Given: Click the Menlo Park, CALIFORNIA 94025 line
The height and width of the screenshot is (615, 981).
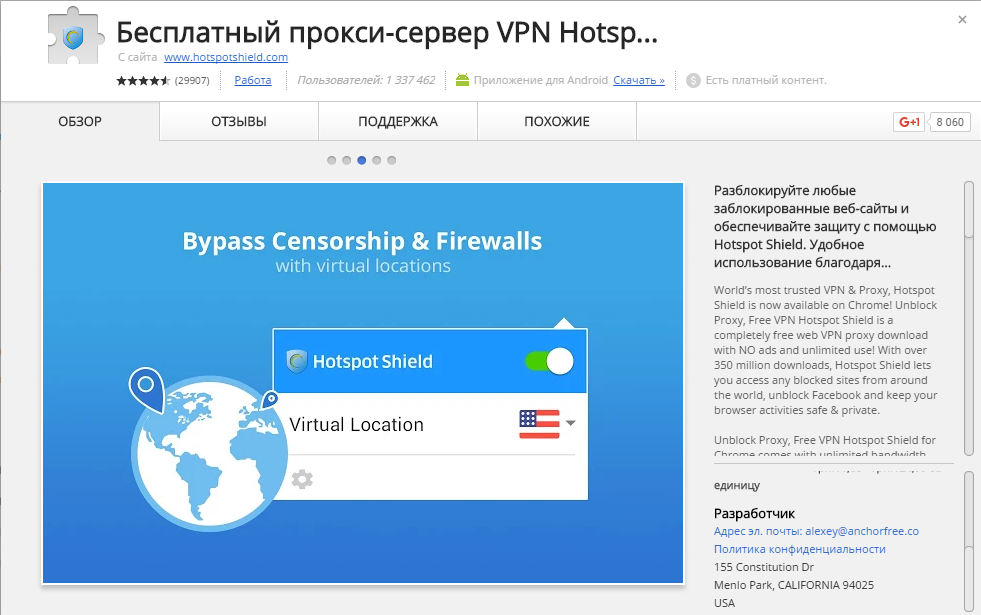Looking at the screenshot, I should (794, 586).
